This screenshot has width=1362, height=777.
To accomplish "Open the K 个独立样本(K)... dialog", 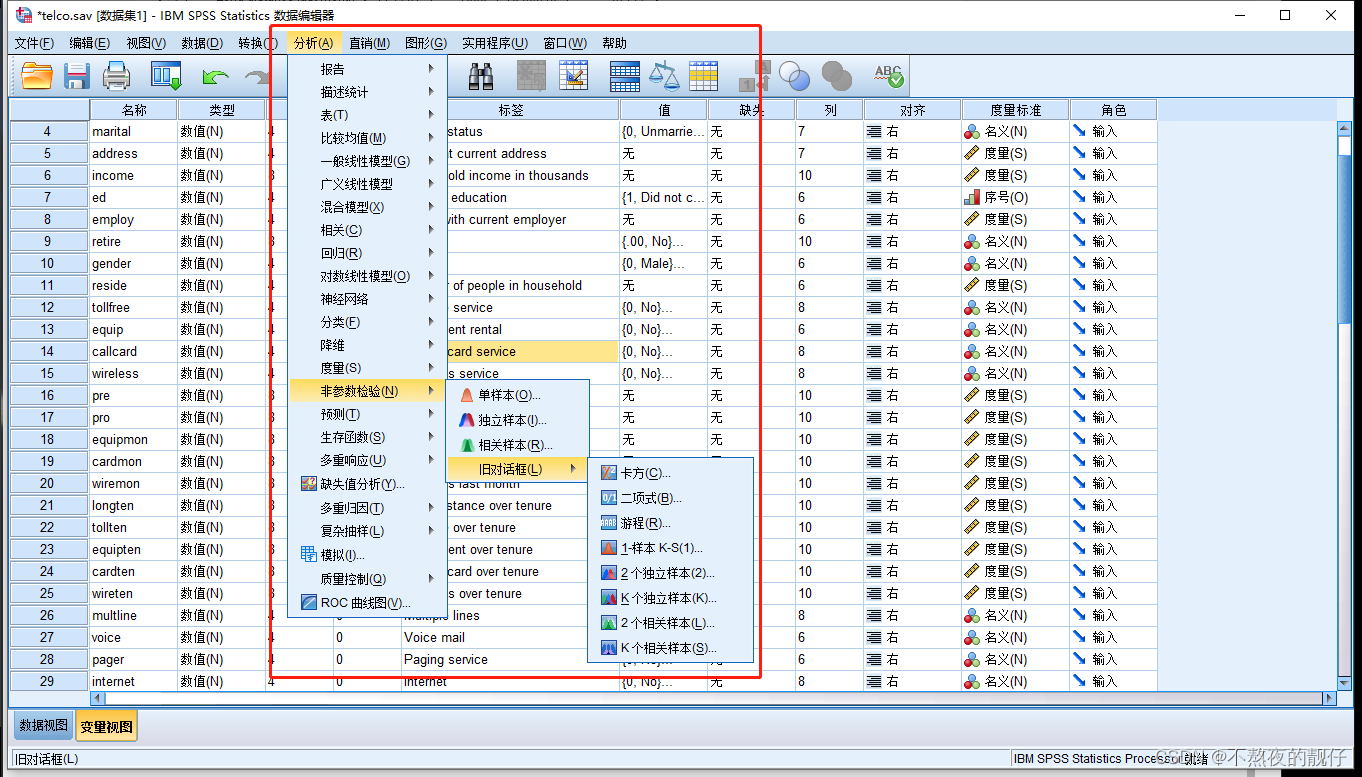I will [670, 598].
